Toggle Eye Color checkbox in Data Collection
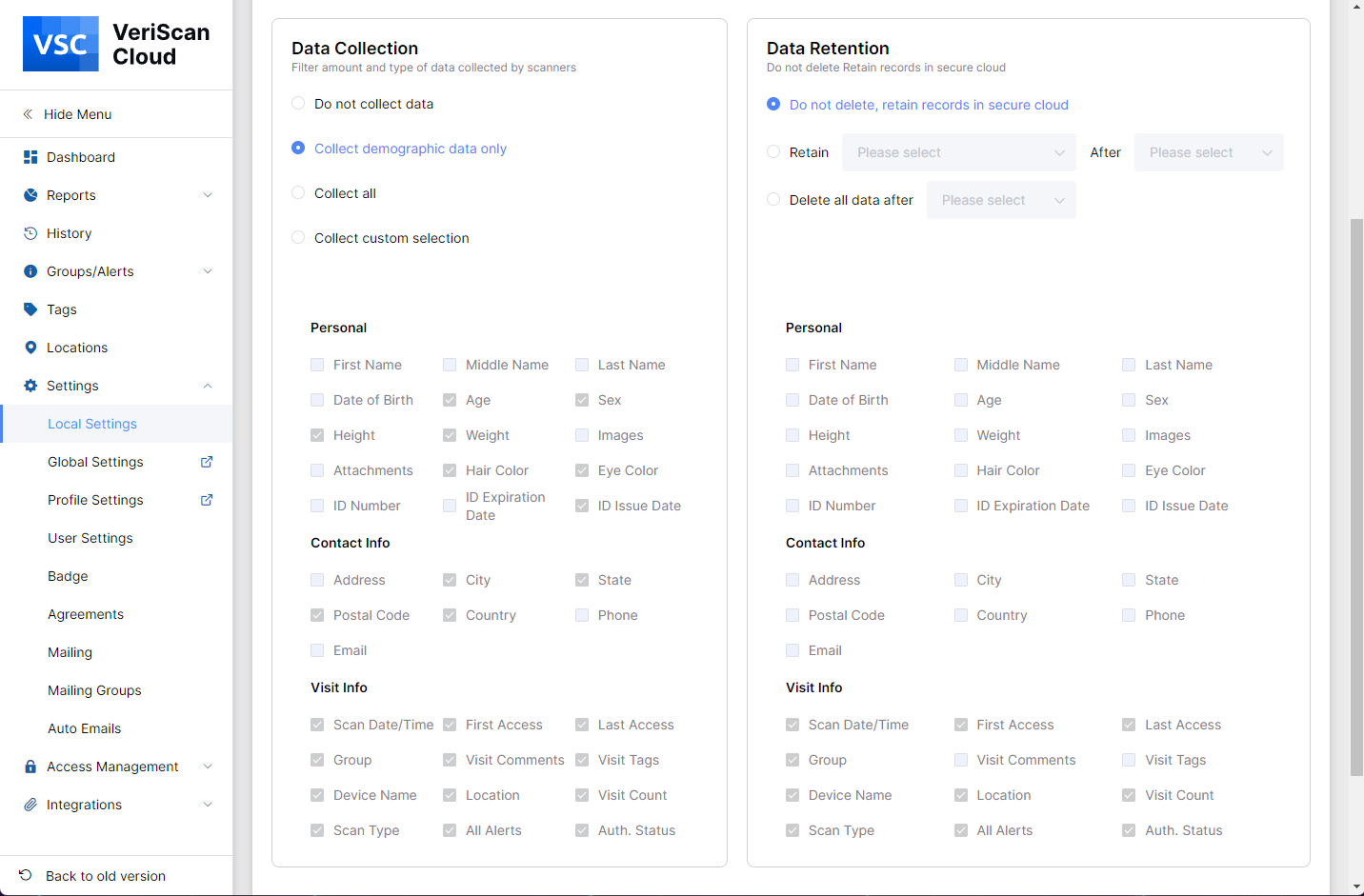1364x896 pixels. 582,470
